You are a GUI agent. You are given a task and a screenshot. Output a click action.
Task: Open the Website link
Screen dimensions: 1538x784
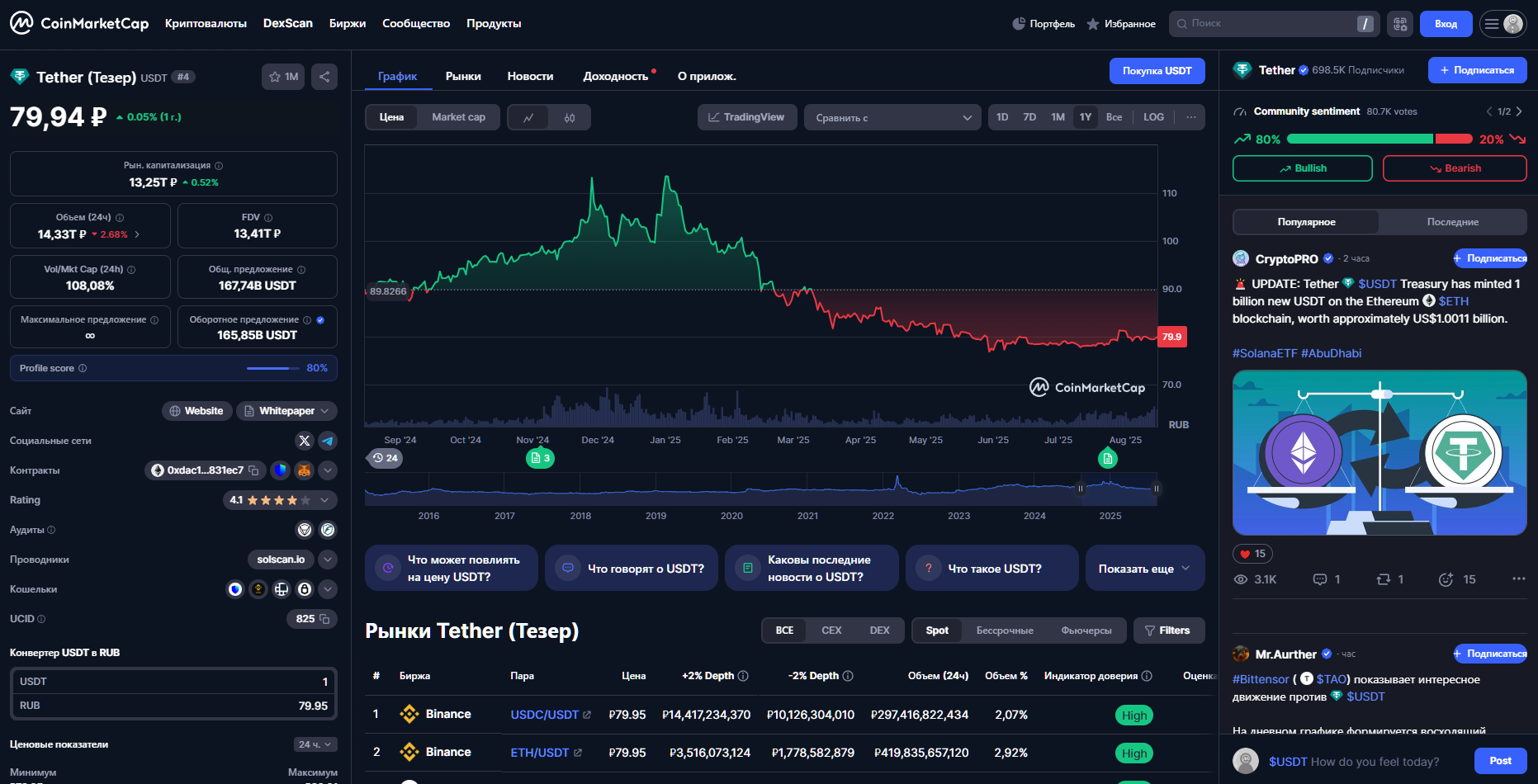coord(196,411)
